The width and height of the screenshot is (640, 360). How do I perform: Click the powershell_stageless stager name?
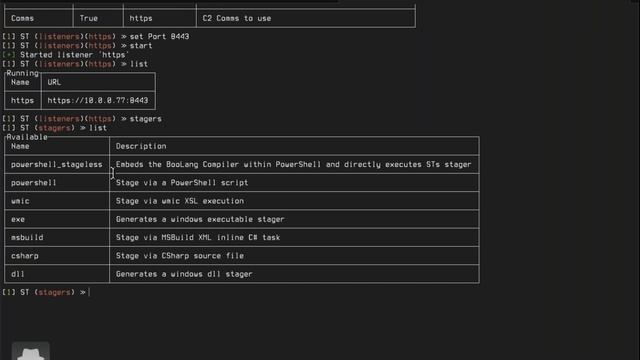[x=57, y=164]
